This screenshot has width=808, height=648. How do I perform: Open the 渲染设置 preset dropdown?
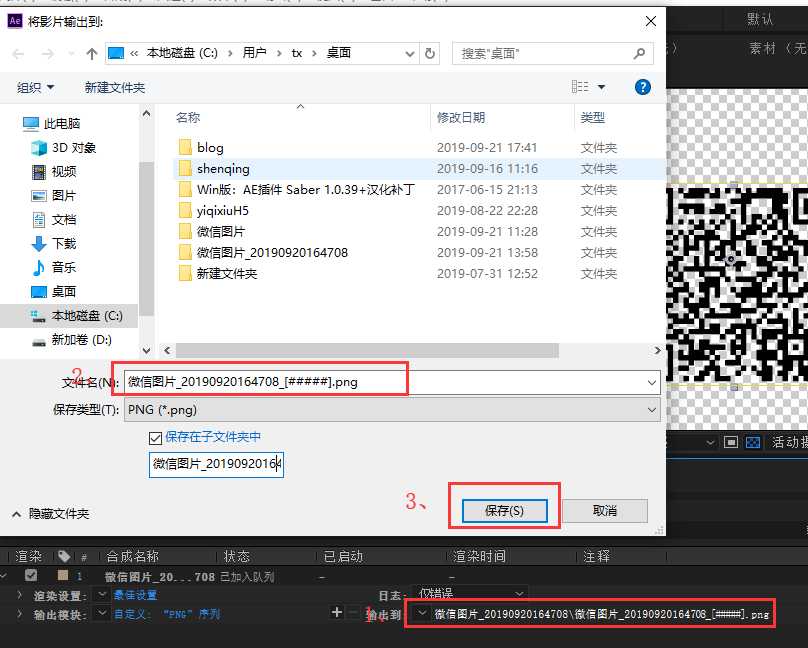(102, 594)
